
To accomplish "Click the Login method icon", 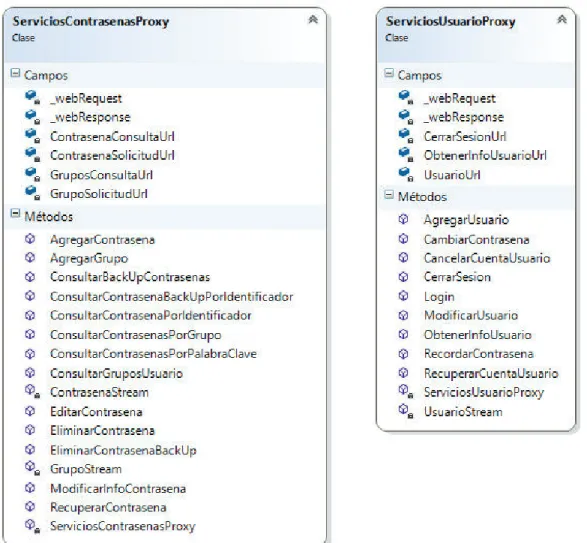I will [403, 296].
